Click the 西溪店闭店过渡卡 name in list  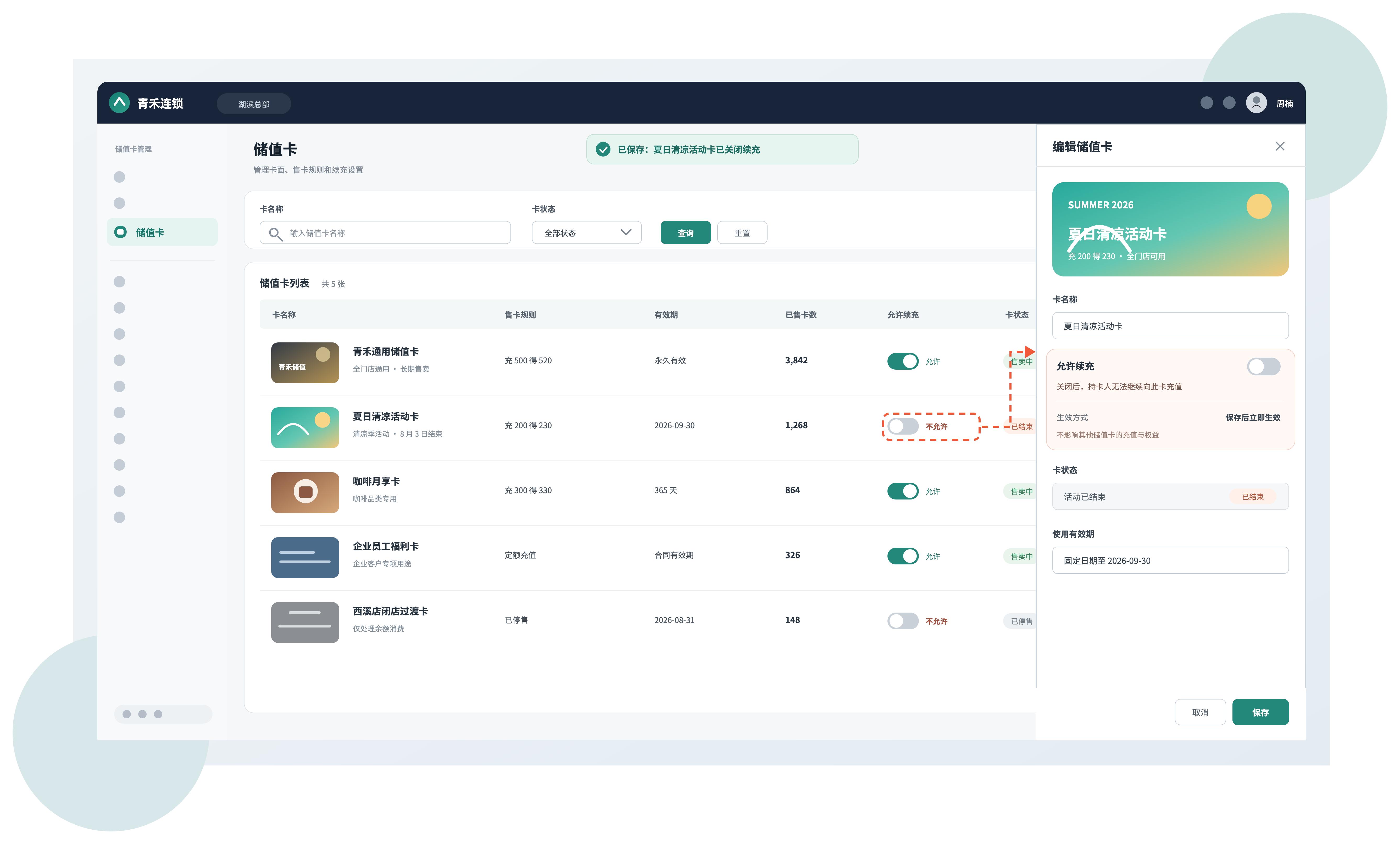coord(390,610)
